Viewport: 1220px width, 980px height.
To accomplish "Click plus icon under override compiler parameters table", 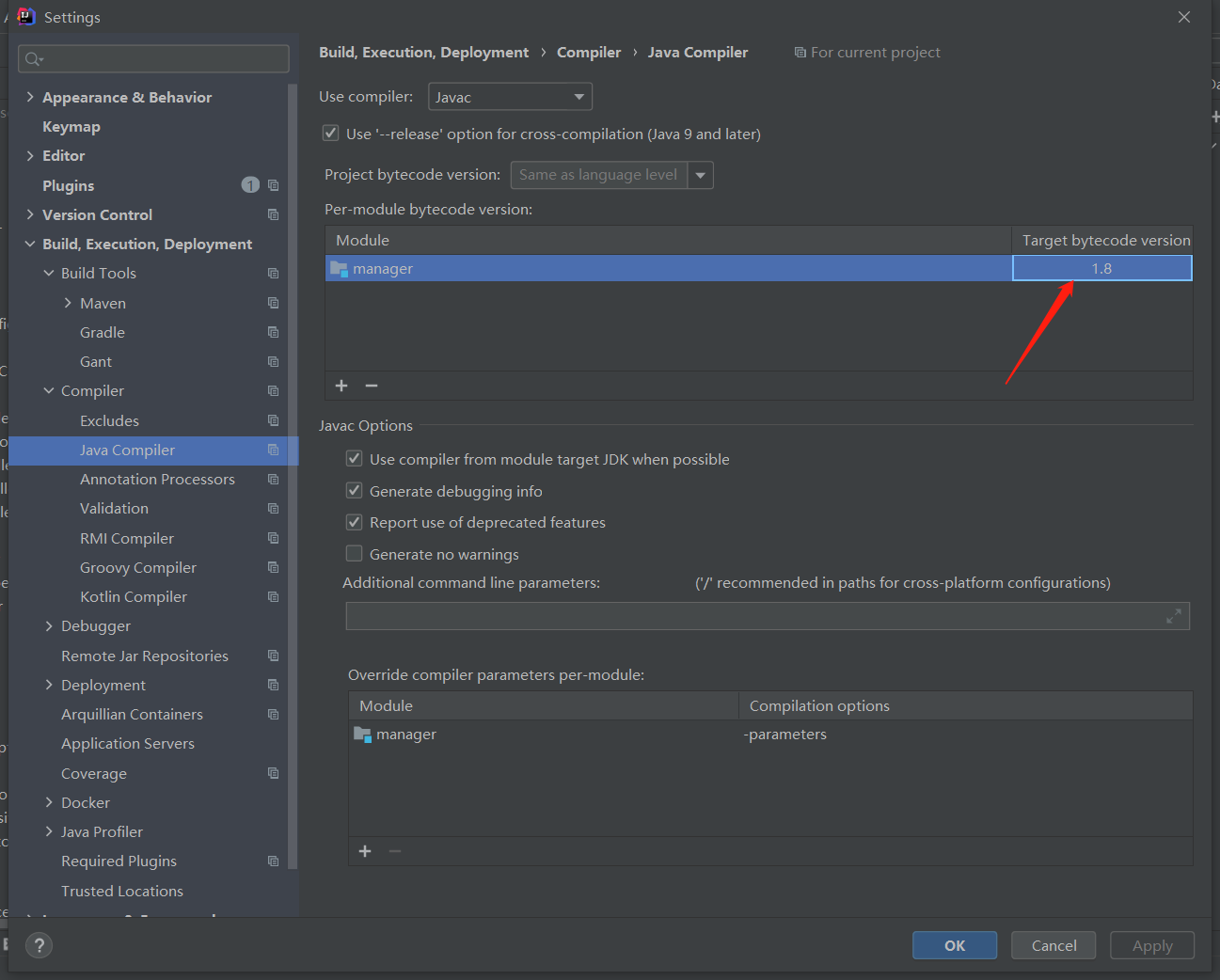I will coord(365,851).
